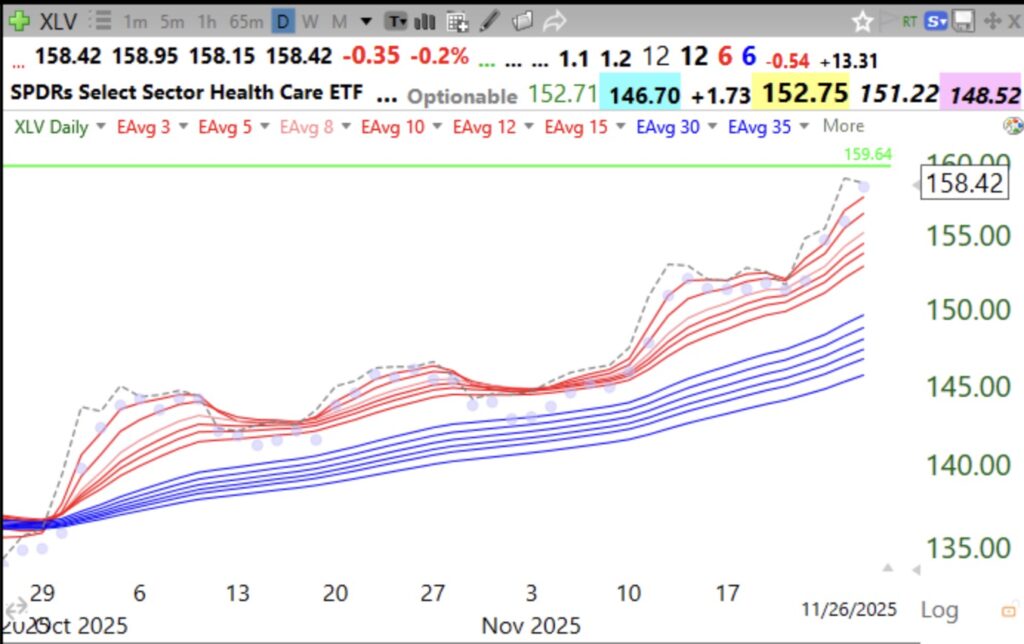Select the bar chart style icon
1024x644 pixels.
[424, 20]
